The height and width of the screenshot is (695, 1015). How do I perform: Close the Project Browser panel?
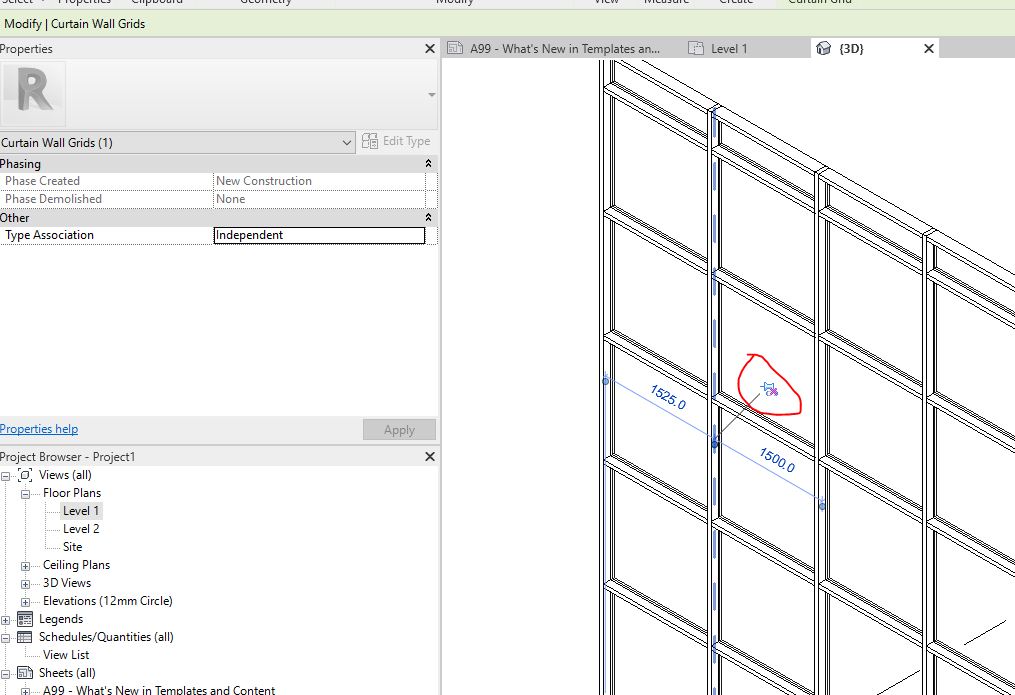(x=430, y=457)
